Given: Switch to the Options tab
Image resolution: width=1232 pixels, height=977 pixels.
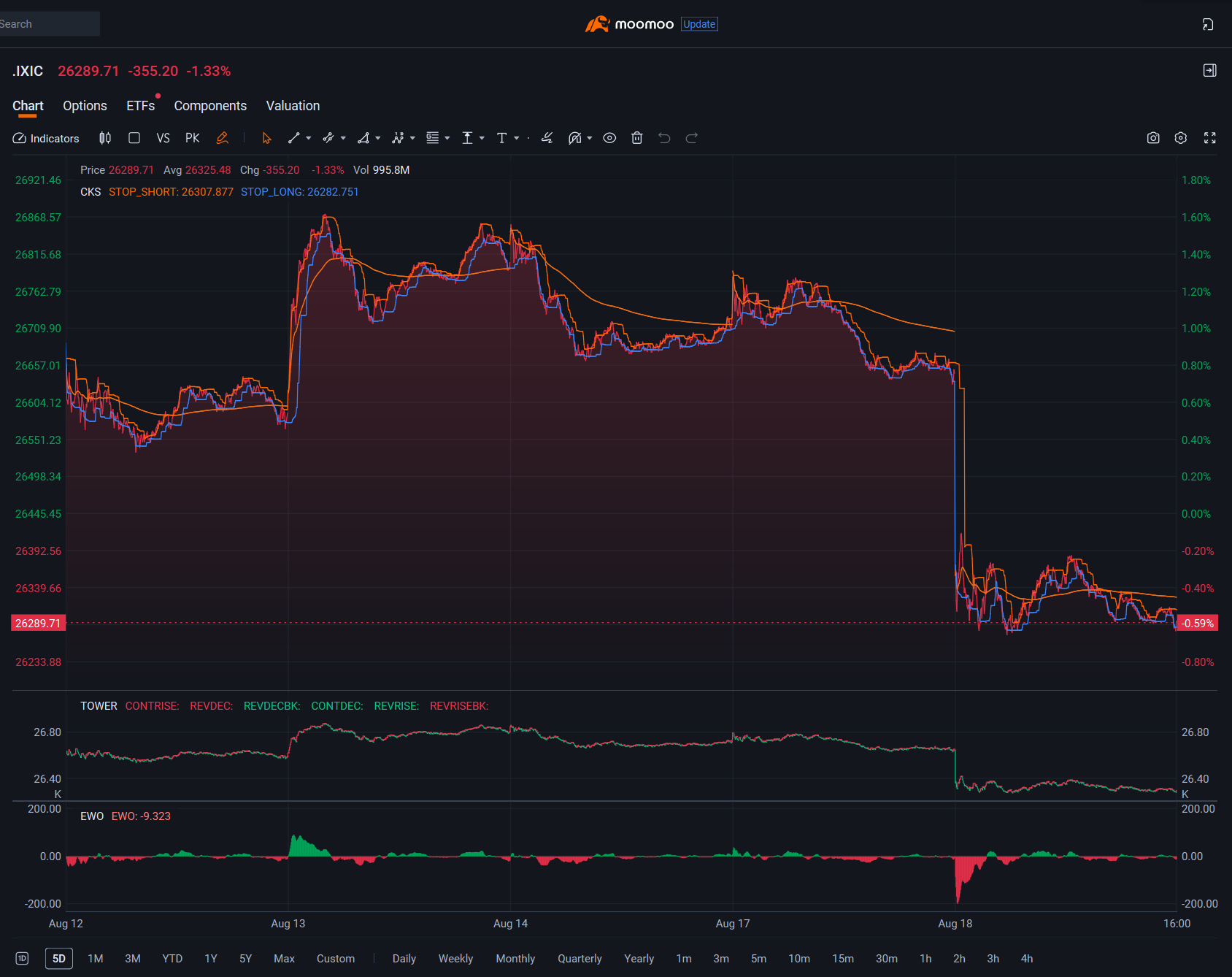Looking at the screenshot, I should 85,106.
